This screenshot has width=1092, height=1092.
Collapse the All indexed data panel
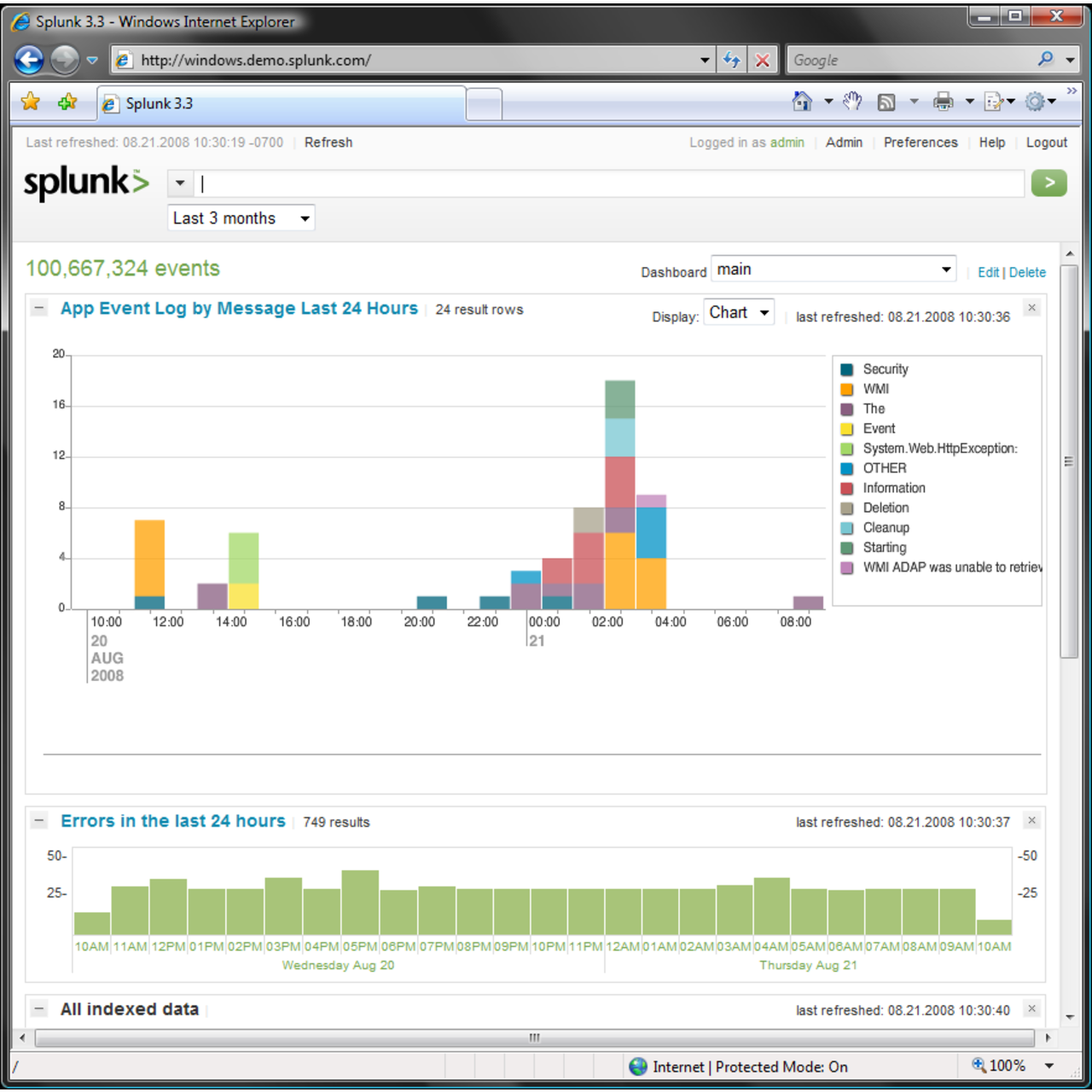pos(38,1008)
